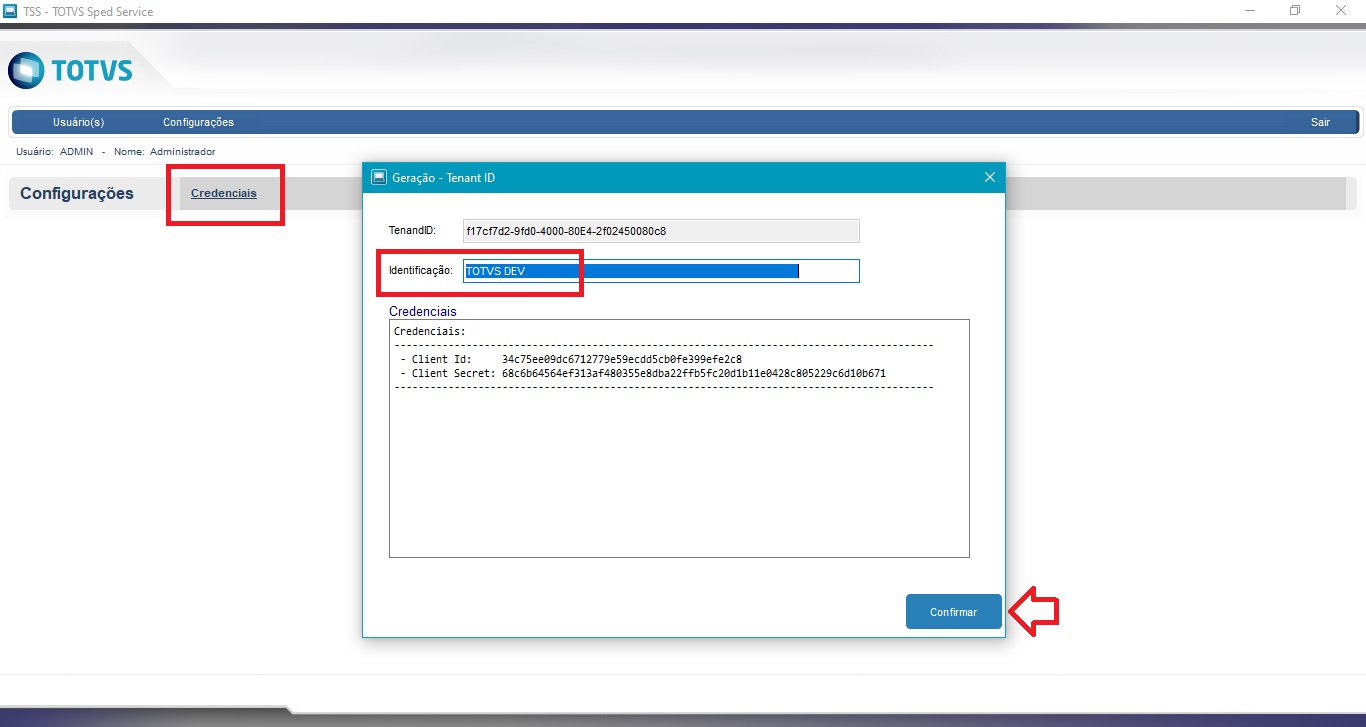1366x727 pixels.
Task: Click the Client Secret value 68c6b64564ef...
Action: (x=694, y=373)
